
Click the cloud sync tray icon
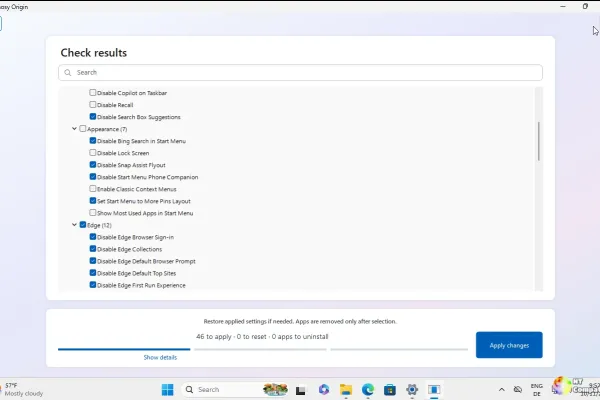coord(518,390)
